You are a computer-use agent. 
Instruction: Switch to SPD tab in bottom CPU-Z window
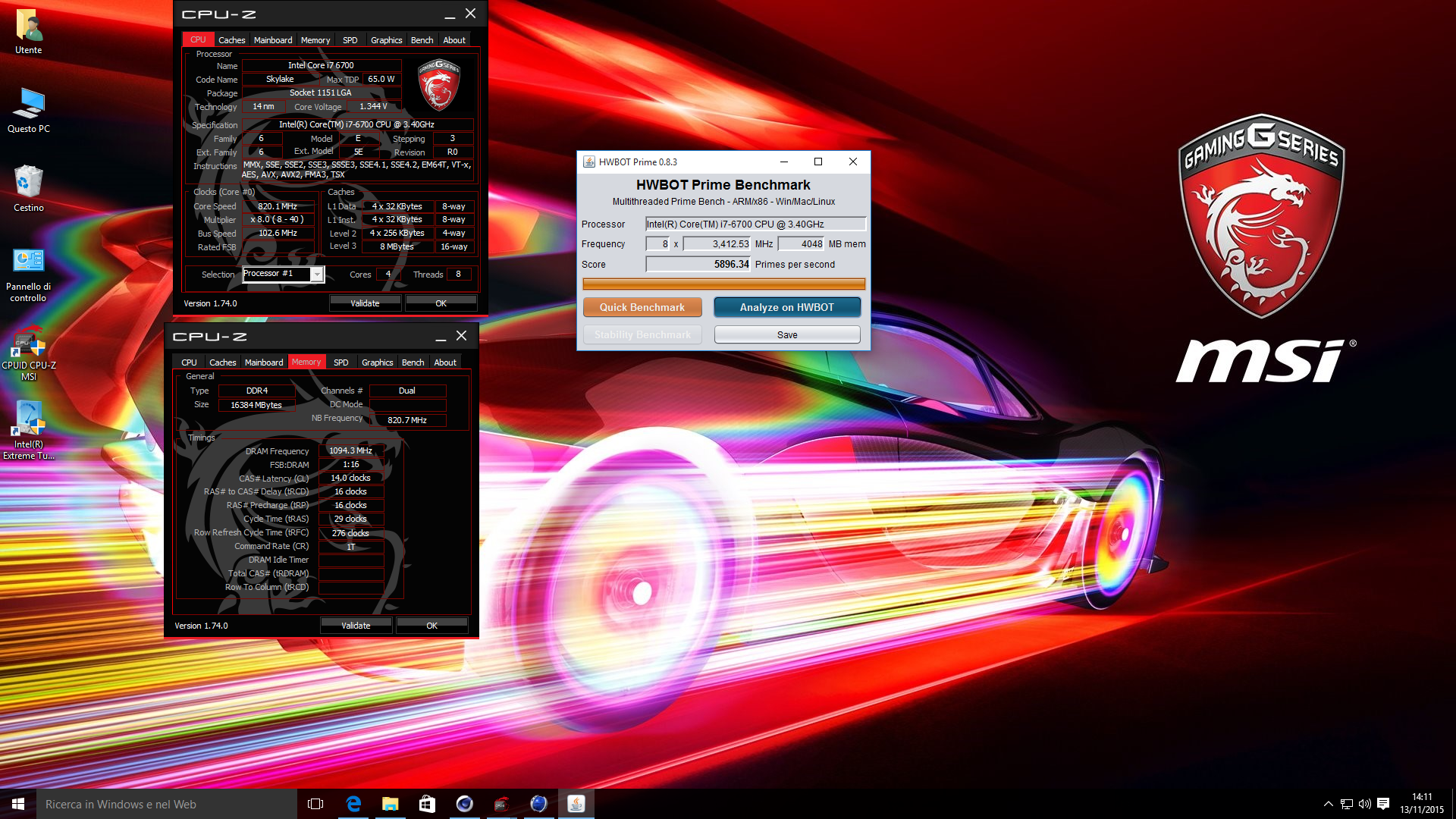[340, 362]
